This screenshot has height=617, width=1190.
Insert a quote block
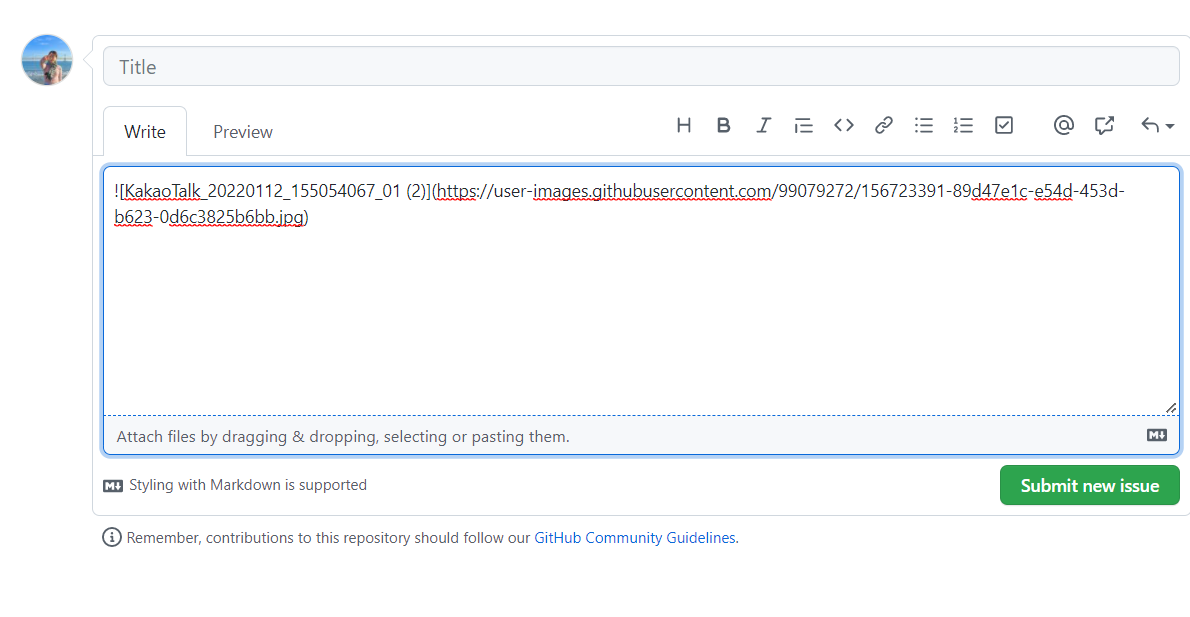pos(803,125)
